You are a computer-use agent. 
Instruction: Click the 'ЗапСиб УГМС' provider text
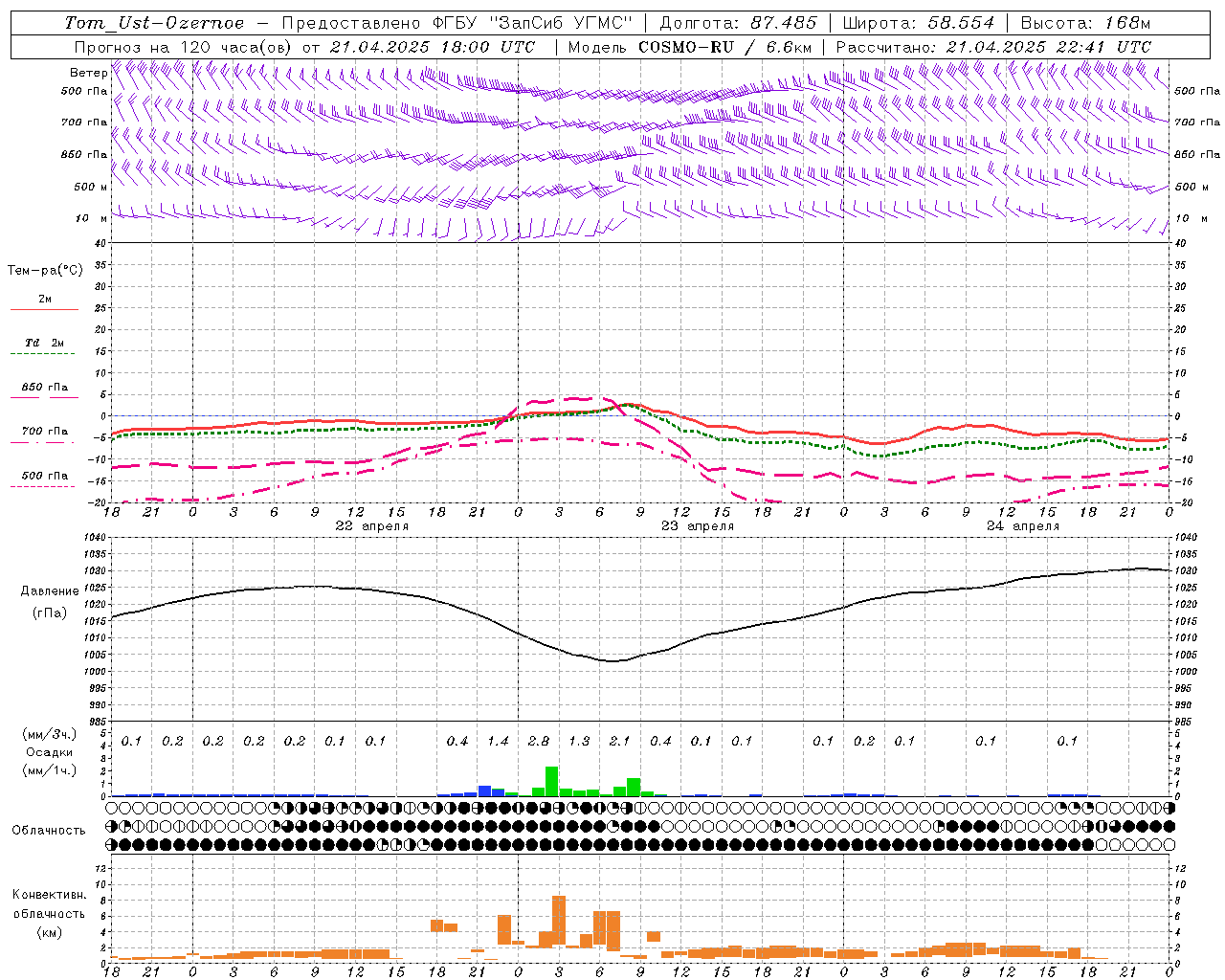[x=561, y=23]
